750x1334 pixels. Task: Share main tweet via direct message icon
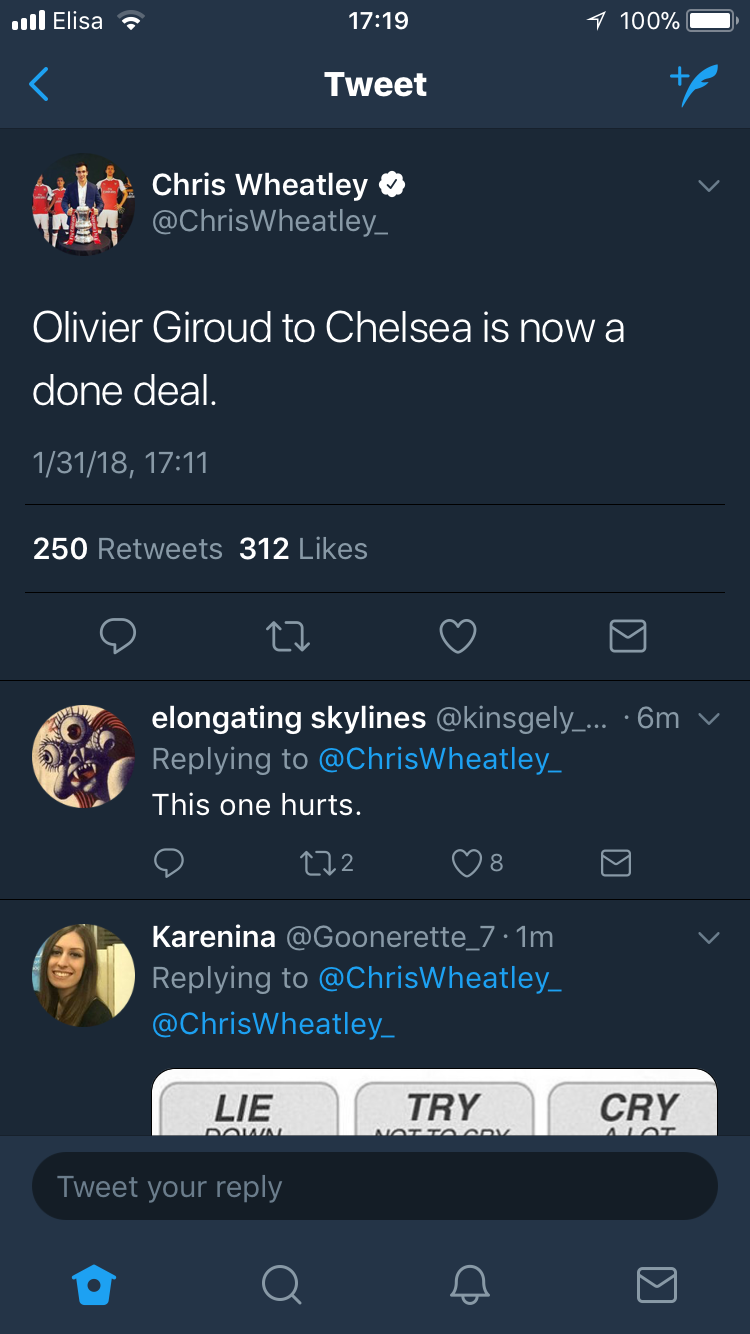[x=628, y=636]
